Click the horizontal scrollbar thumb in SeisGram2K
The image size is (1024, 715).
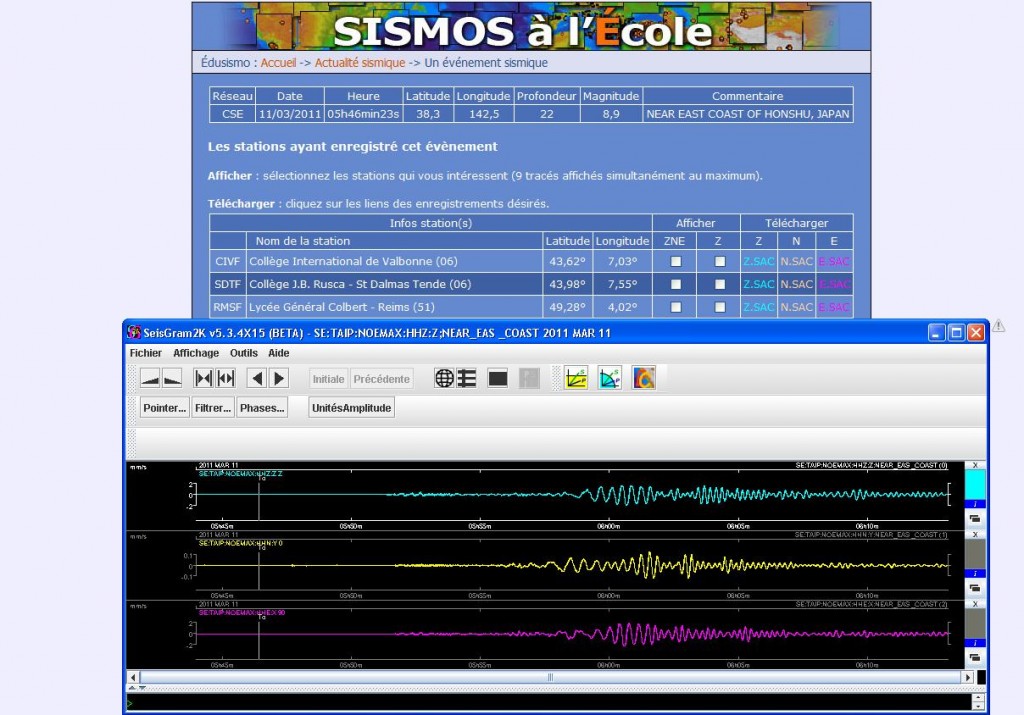pyautogui.click(x=551, y=677)
